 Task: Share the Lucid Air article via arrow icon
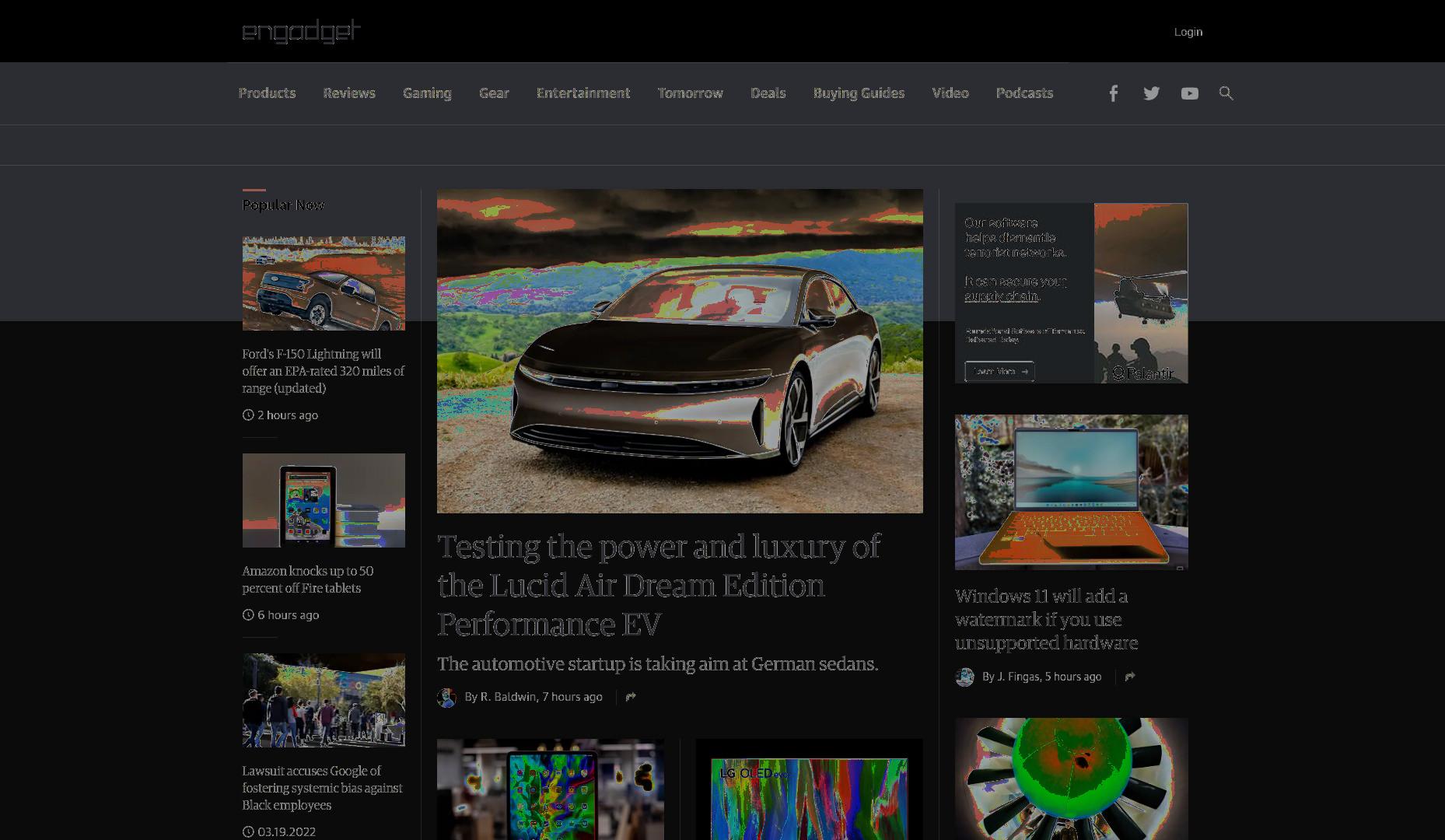[631, 697]
